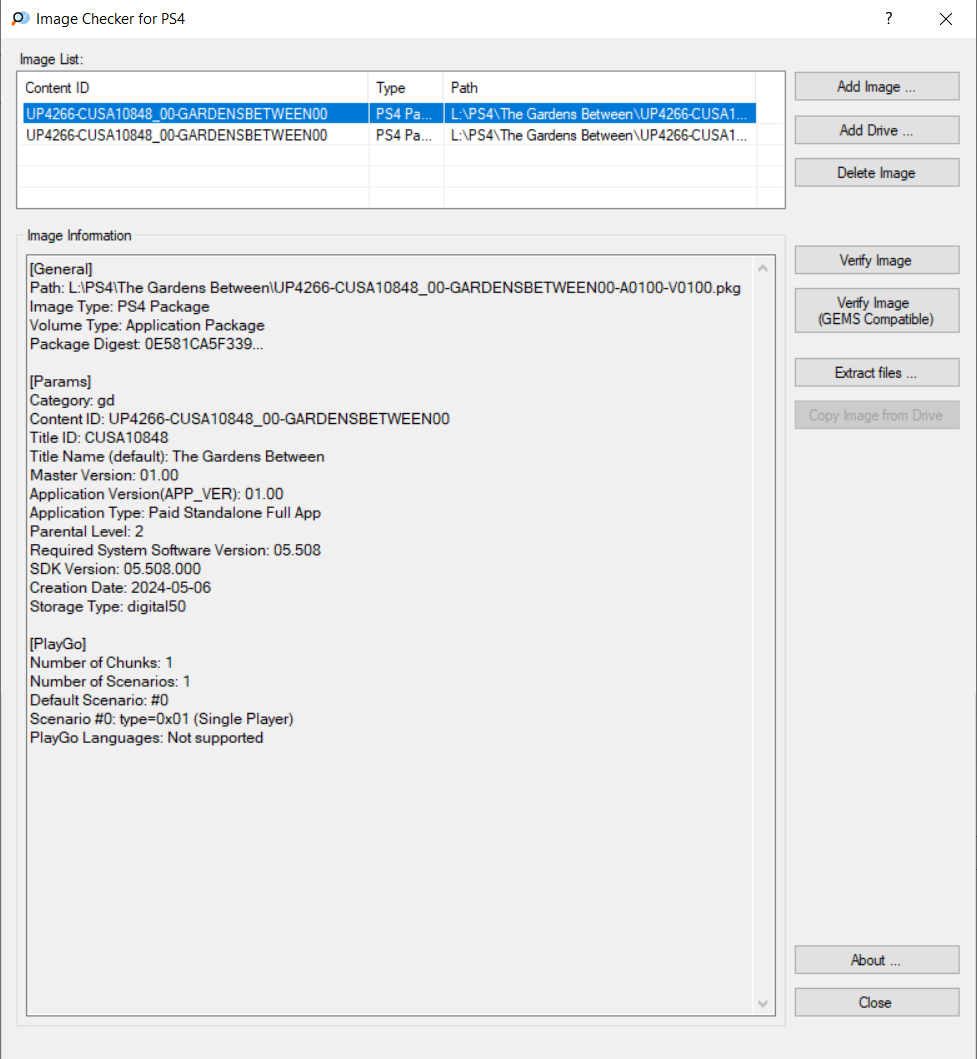
Task: Click the Close button at bottom
Action: pos(876,1002)
